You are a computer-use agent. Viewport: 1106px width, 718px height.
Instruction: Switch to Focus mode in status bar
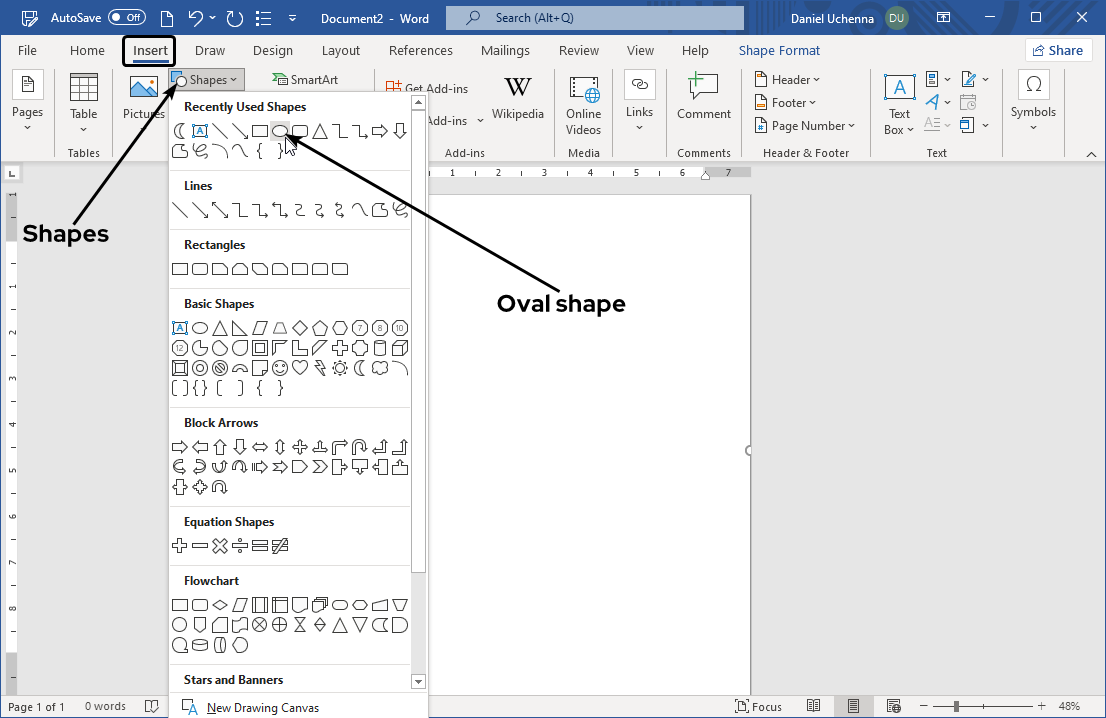[x=758, y=707]
